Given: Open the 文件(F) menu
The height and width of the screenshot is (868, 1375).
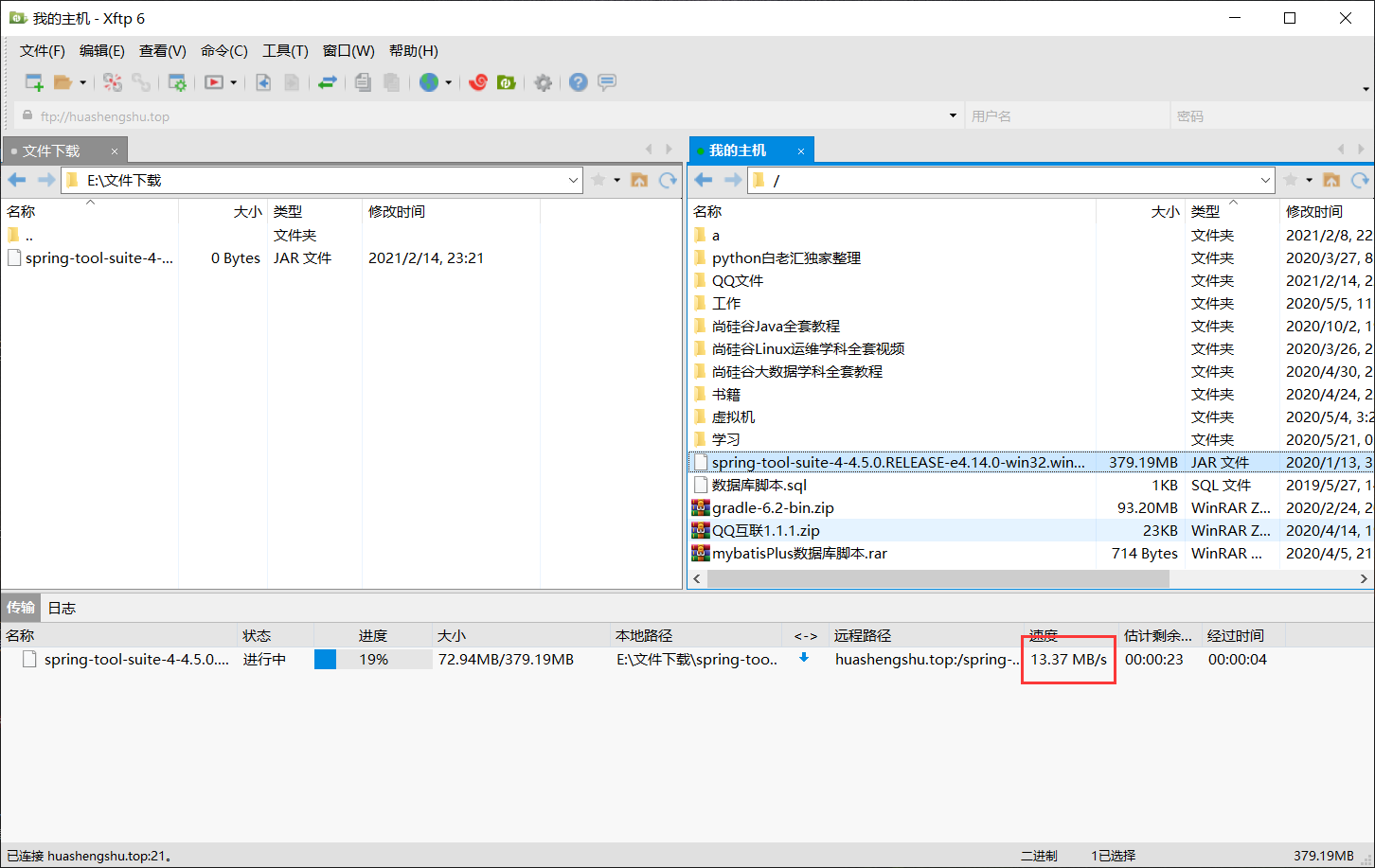Looking at the screenshot, I should (43, 51).
